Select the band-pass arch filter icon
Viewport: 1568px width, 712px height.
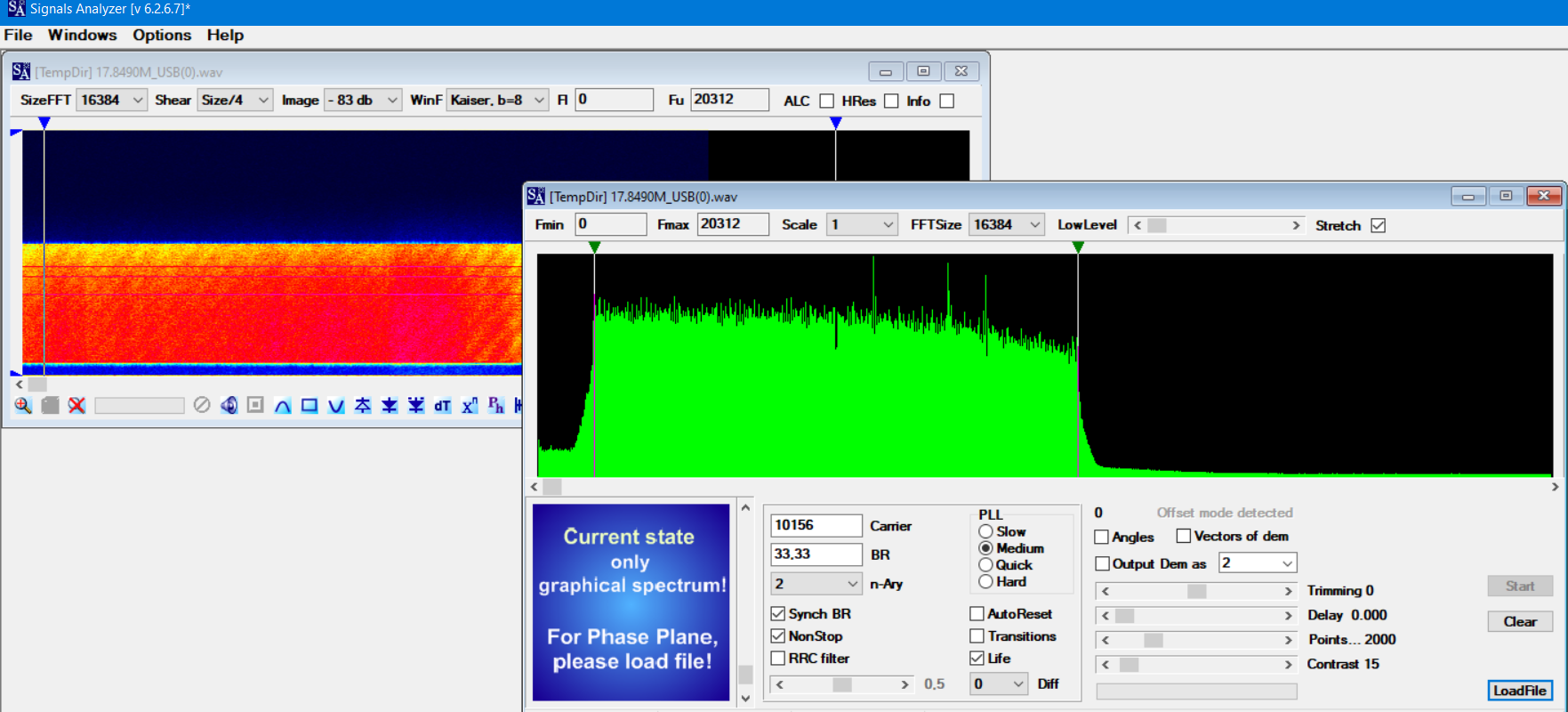(283, 406)
